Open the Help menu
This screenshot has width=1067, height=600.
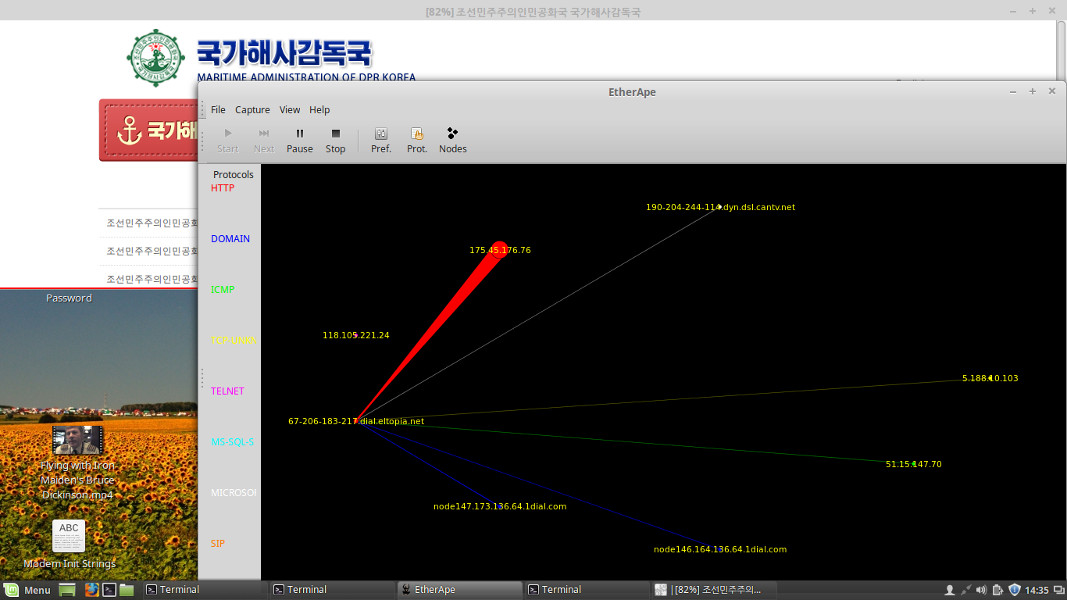point(319,110)
